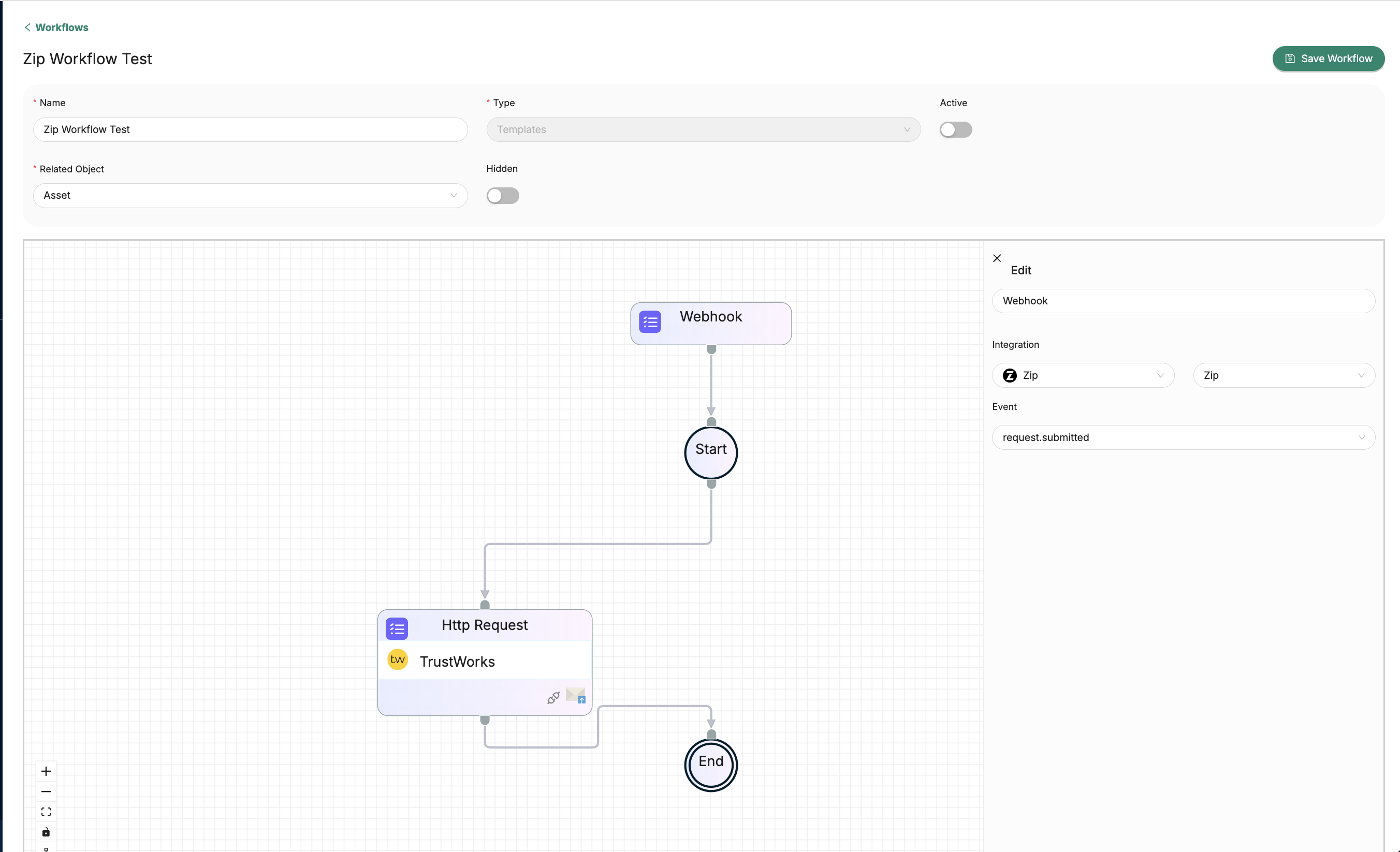
Task: Click the Save Workflow button
Action: 1328,58
